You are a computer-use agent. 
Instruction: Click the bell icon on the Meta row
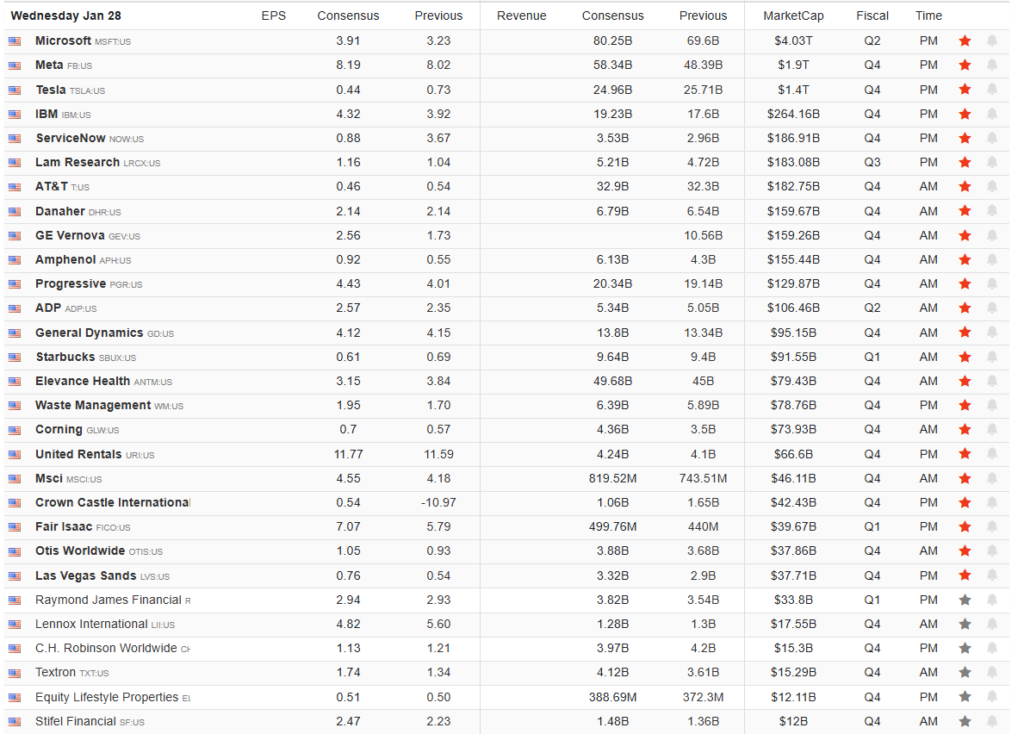tap(993, 64)
